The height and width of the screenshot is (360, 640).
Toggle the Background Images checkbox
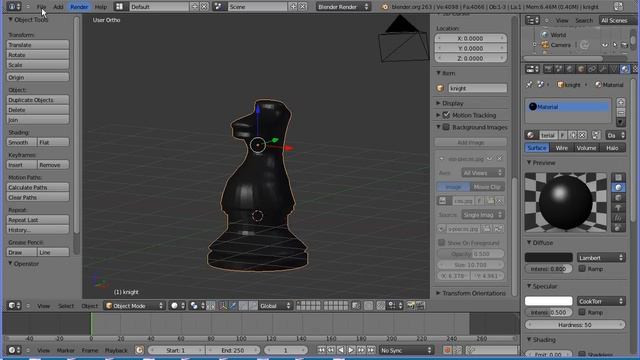[x=447, y=127]
